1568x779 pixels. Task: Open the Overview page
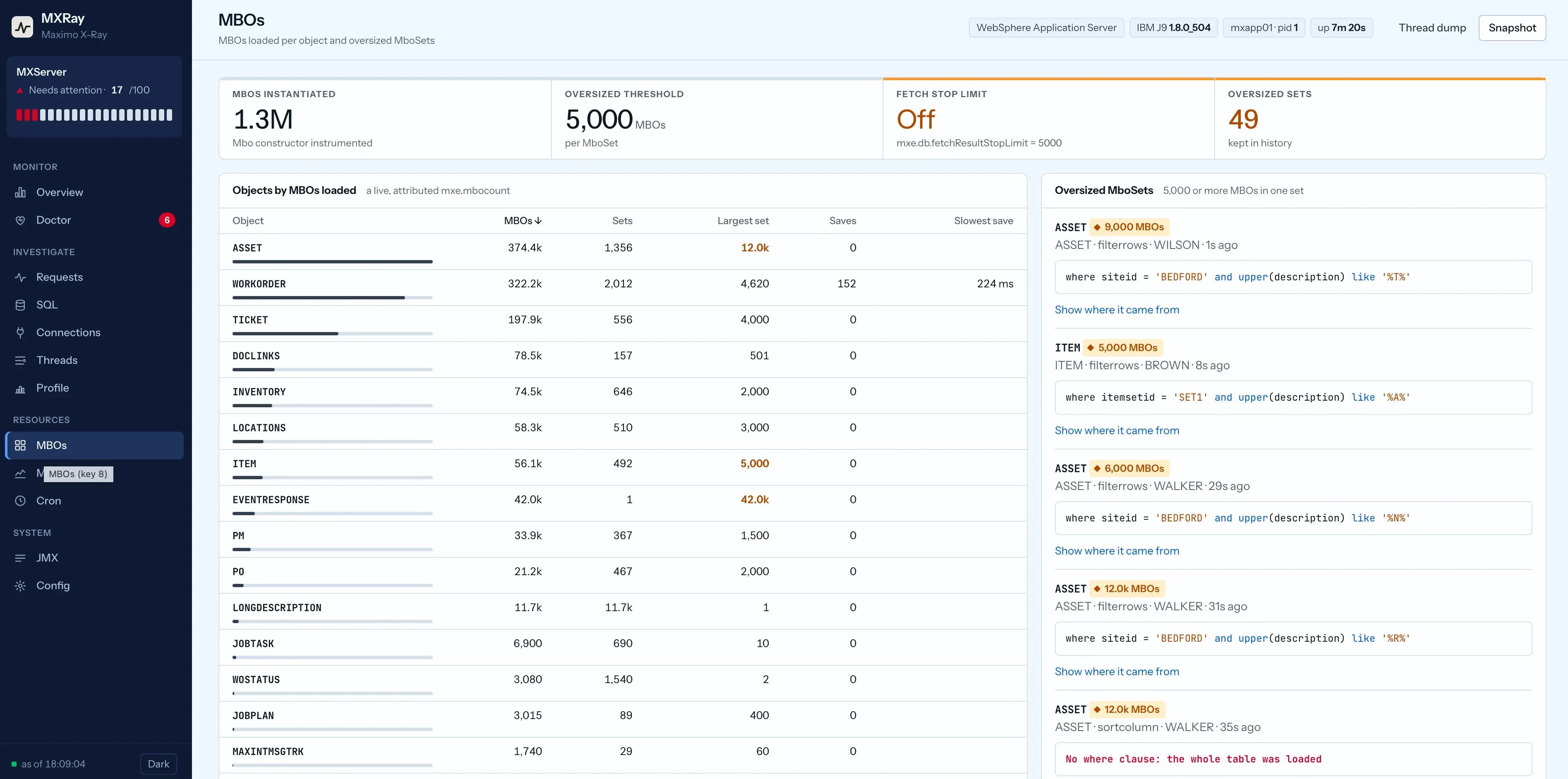tap(94, 192)
